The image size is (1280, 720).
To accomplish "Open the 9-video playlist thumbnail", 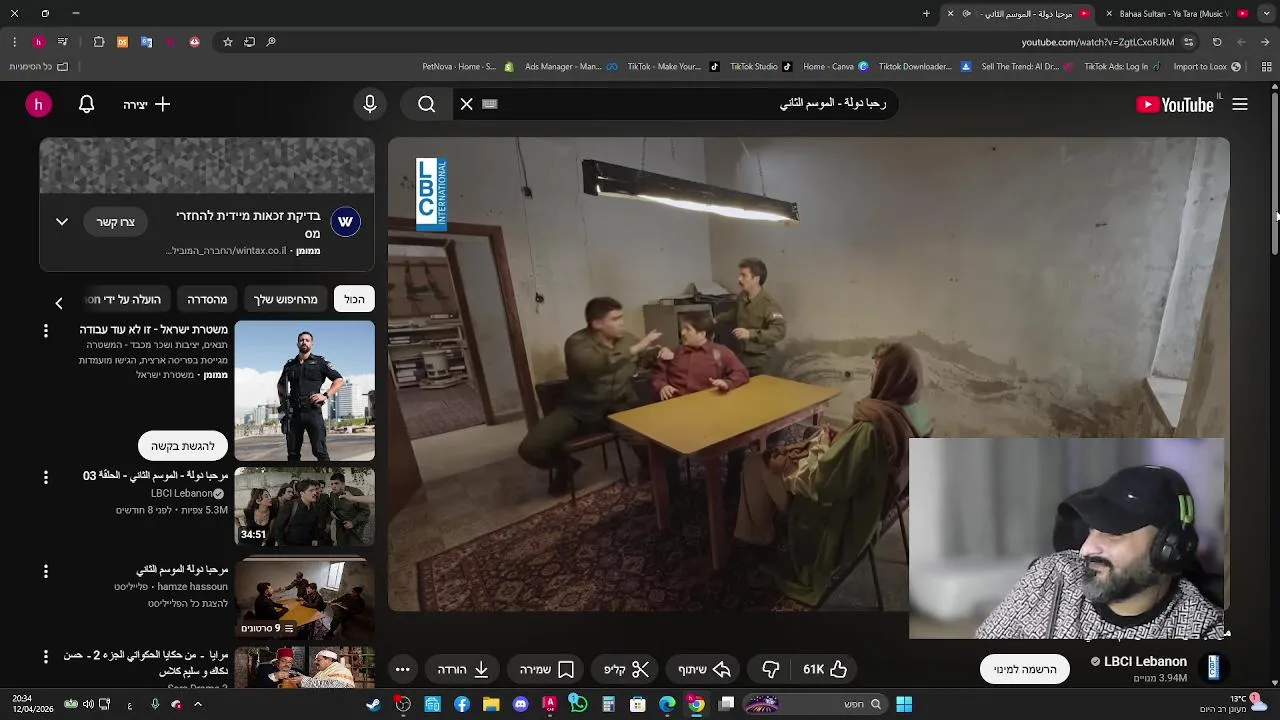I will pos(305,598).
